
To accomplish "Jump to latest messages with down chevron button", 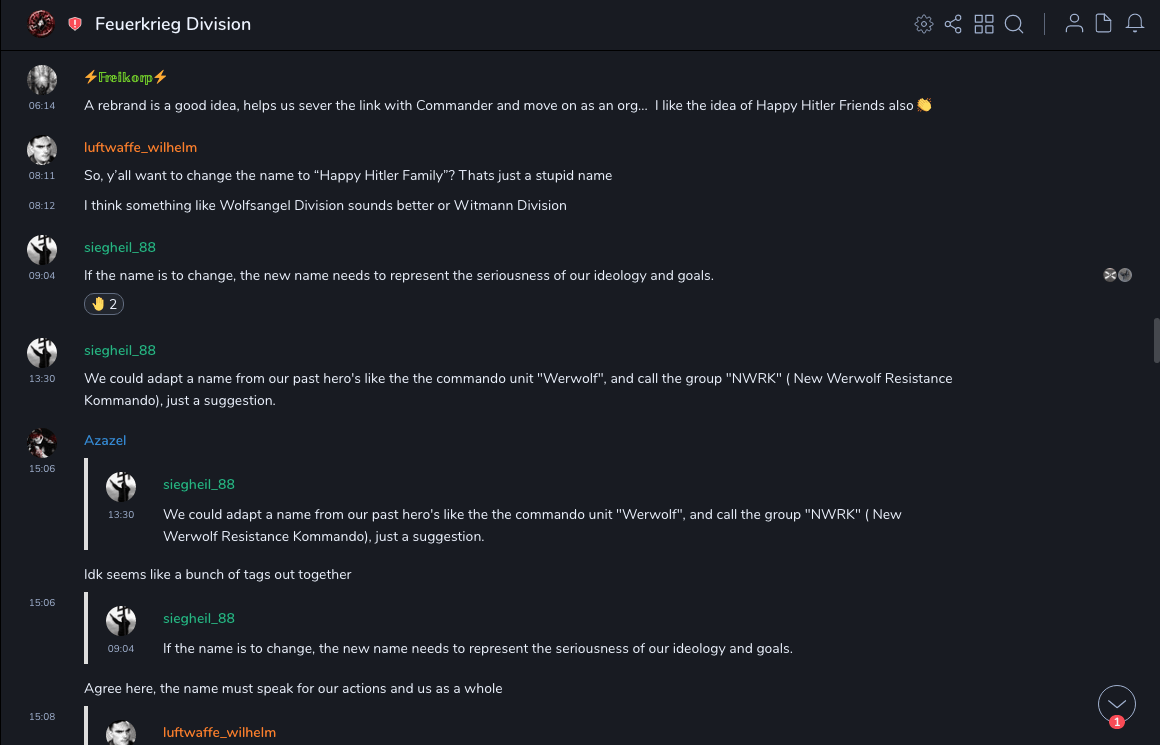I will pyautogui.click(x=1117, y=704).
